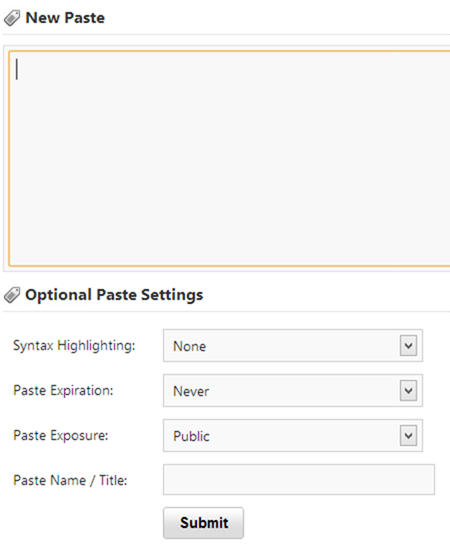This screenshot has height=560, width=450.
Task: Click inside the New Paste text area
Action: coord(229,159)
